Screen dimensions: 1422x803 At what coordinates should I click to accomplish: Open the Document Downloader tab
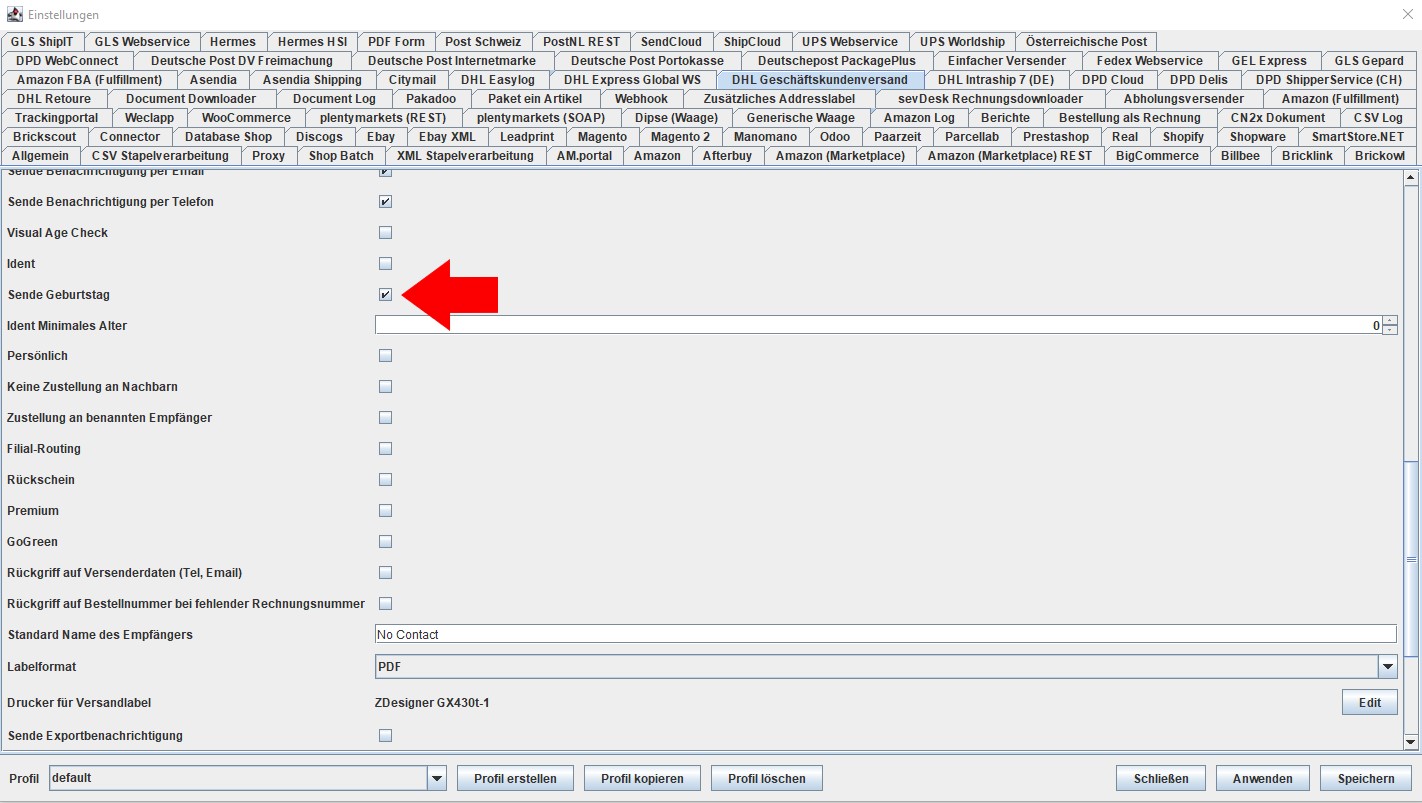(191, 99)
